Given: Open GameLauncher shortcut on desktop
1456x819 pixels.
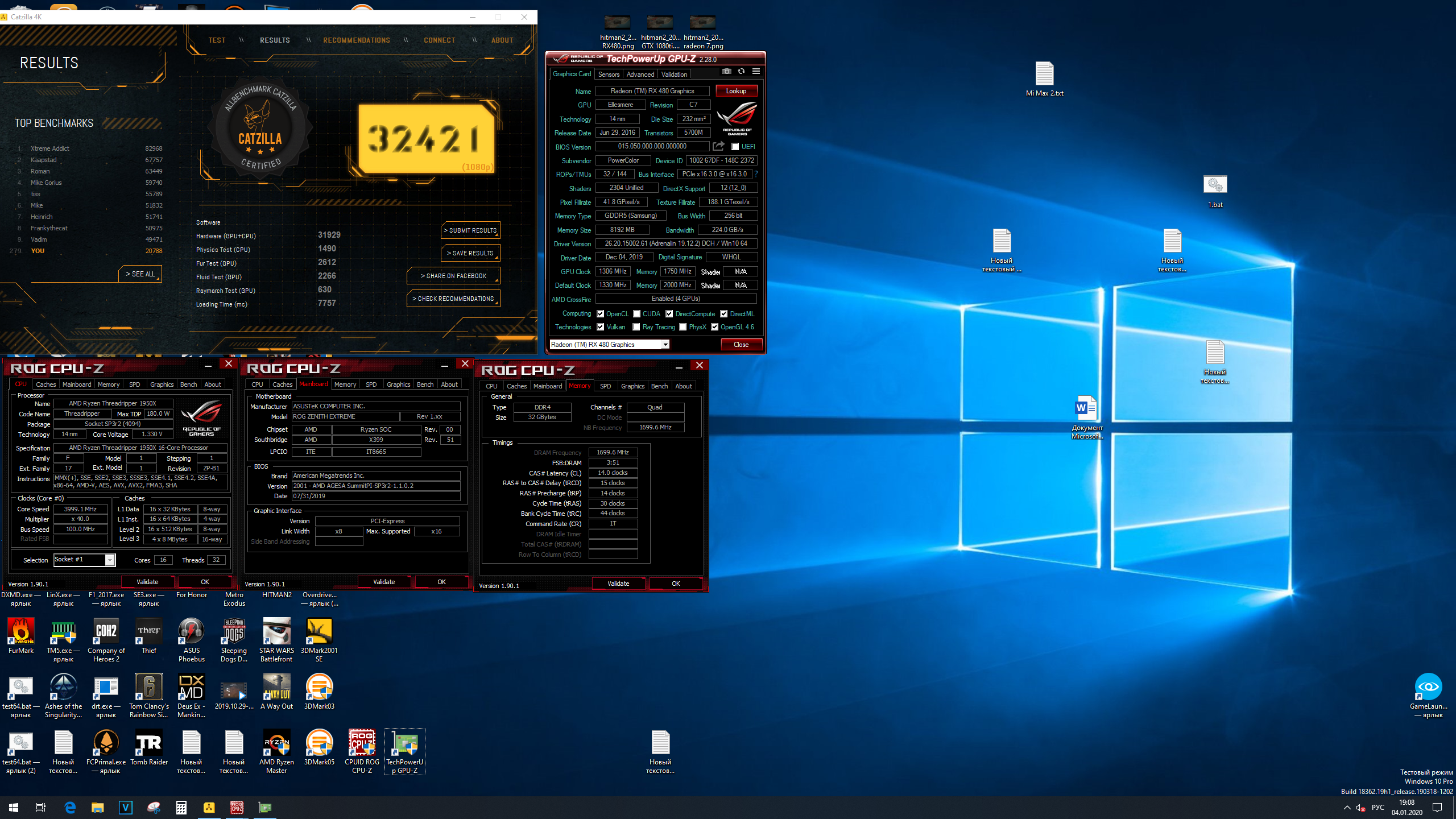Looking at the screenshot, I should [x=1429, y=696].
